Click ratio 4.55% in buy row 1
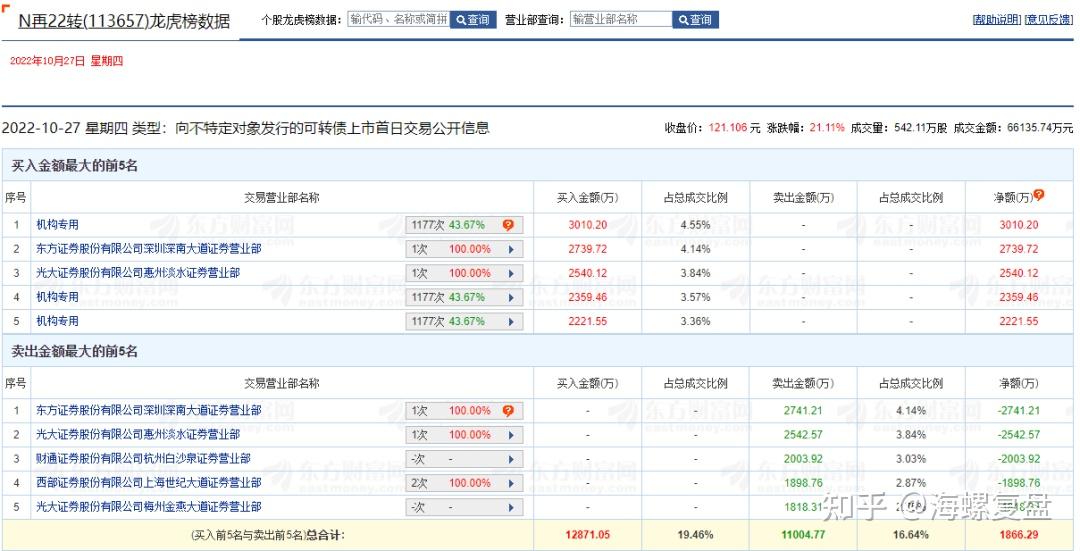Screen dimensions: 1080x551 click(695, 225)
